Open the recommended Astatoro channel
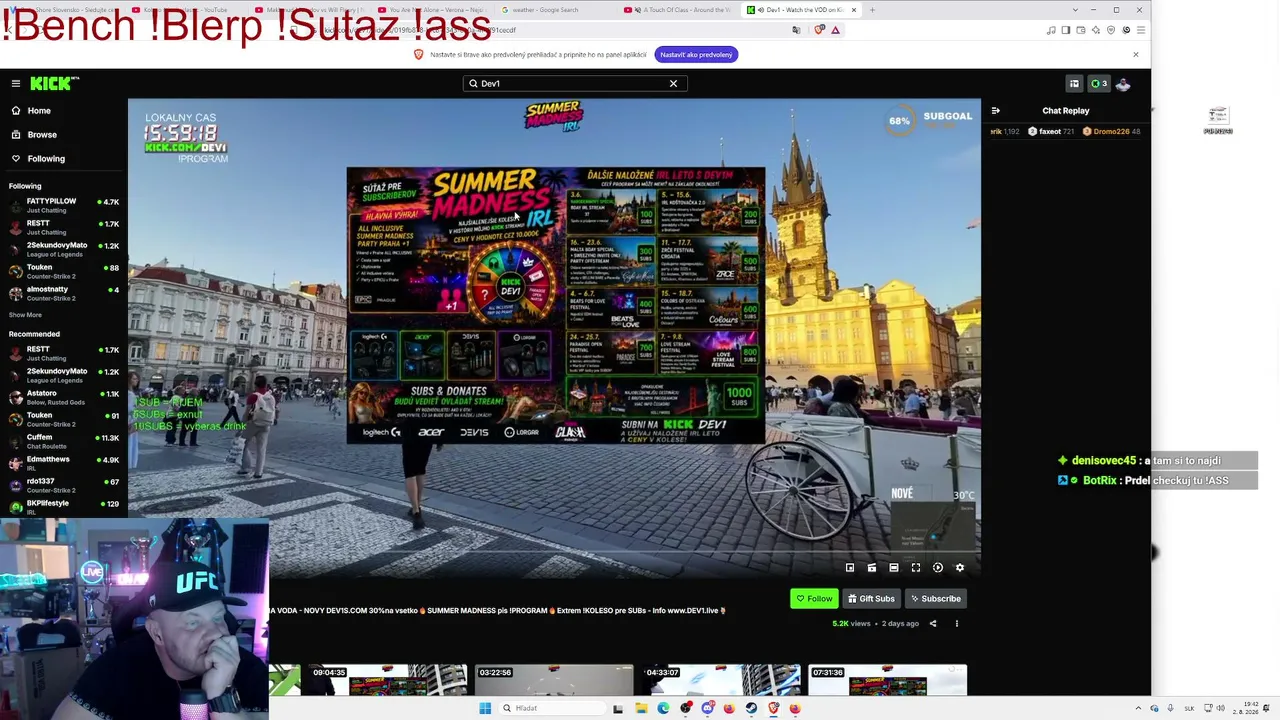The image size is (1280, 720). pos(64,397)
